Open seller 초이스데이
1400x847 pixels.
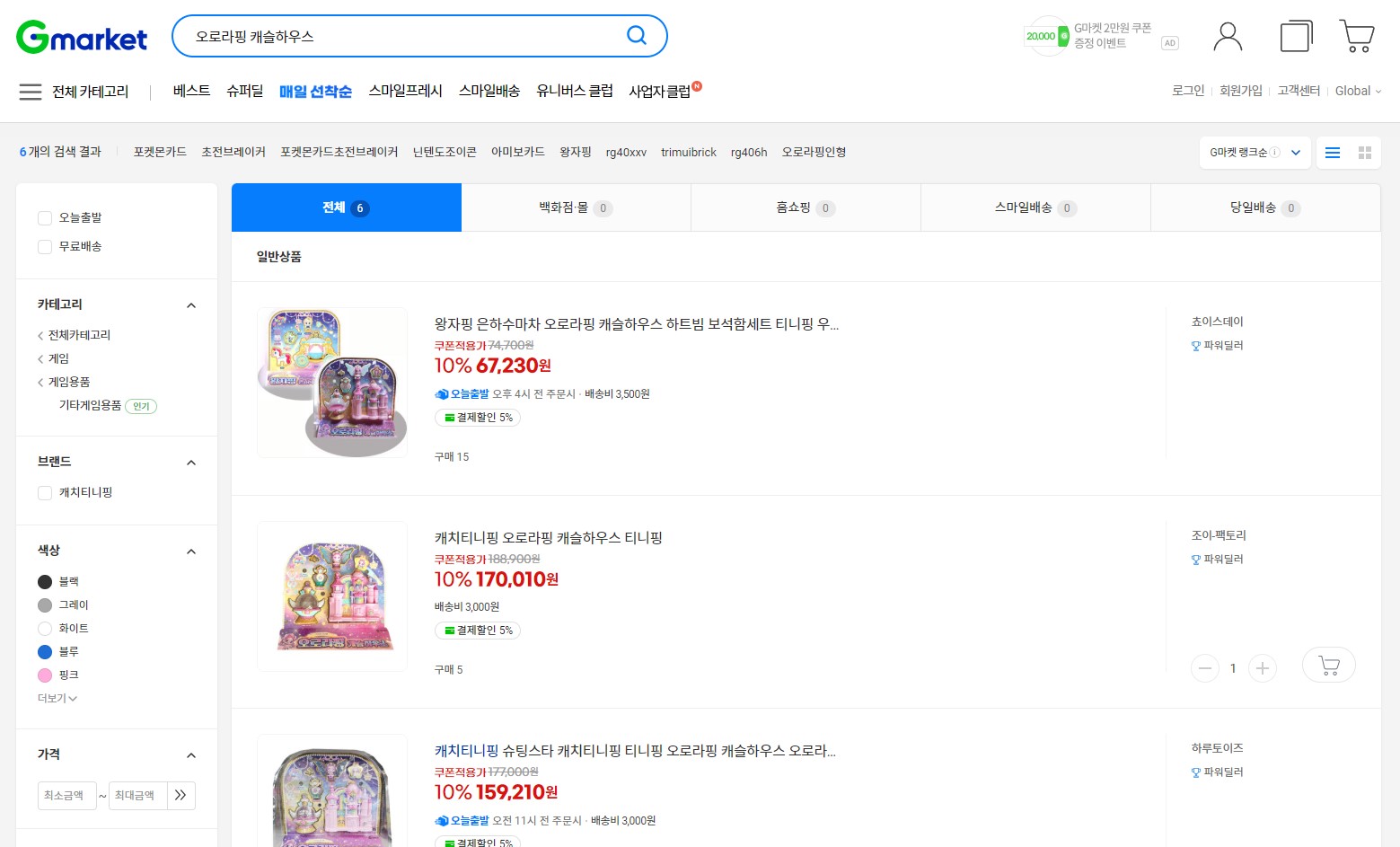(1217, 322)
